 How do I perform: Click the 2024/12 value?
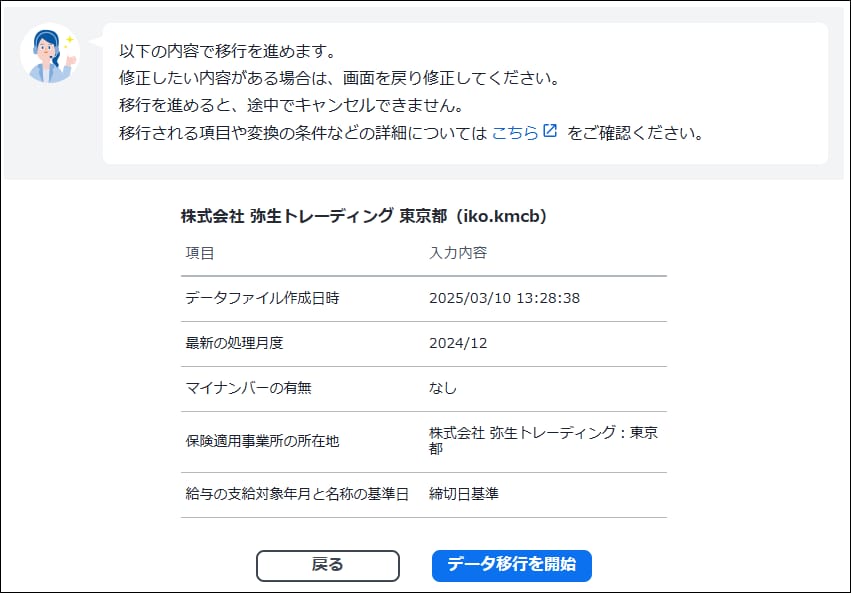click(x=458, y=343)
